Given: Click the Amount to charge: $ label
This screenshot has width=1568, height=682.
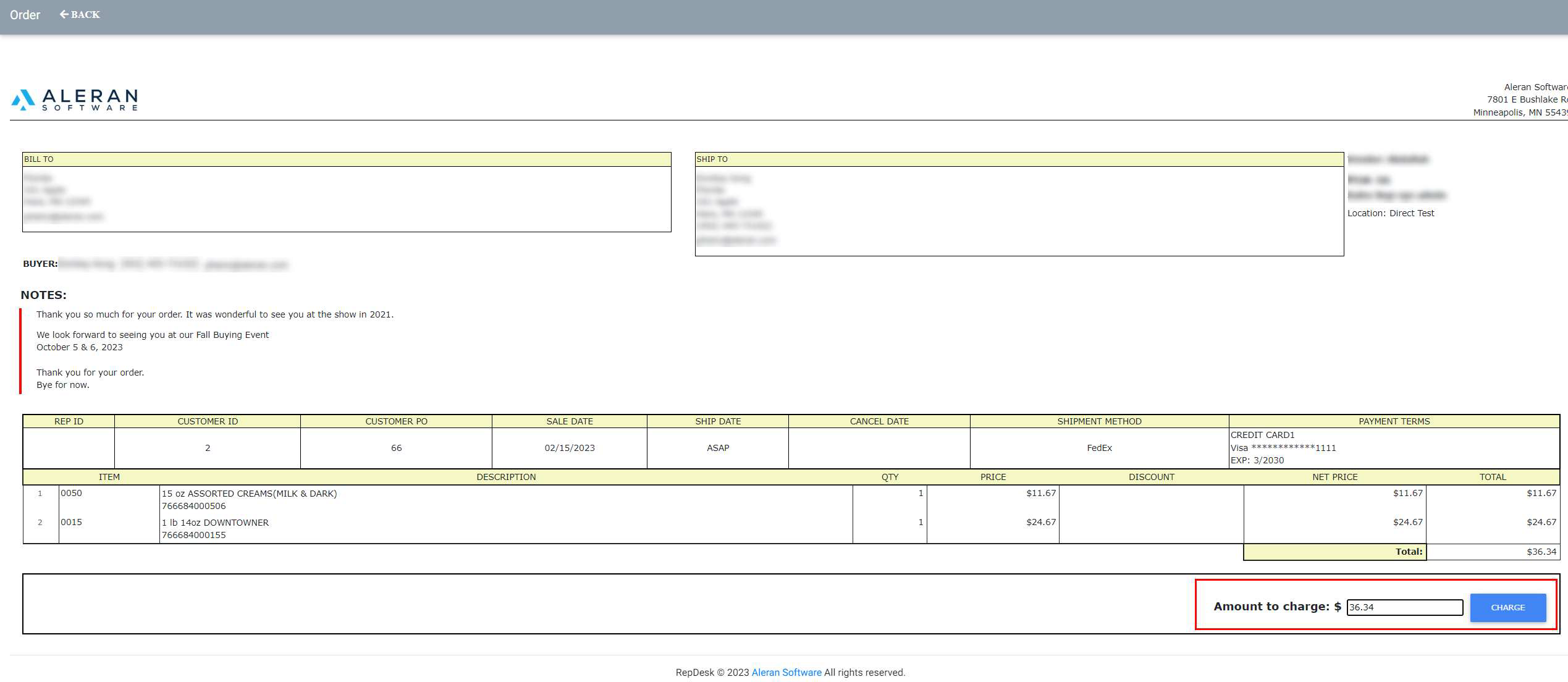Looking at the screenshot, I should click(x=1277, y=607).
